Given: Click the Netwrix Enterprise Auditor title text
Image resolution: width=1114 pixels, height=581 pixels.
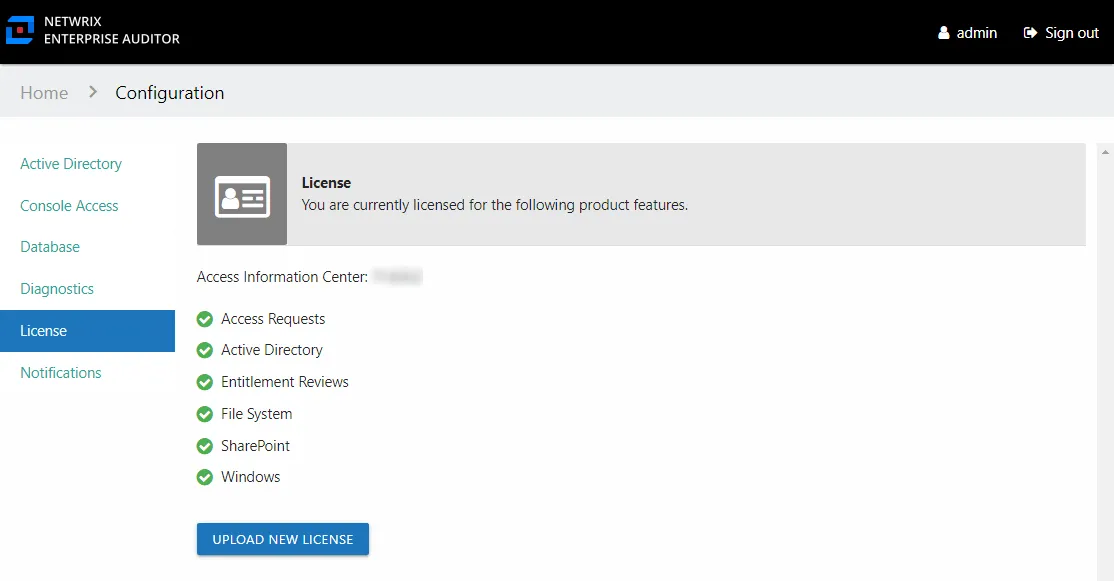Looking at the screenshot, I should tap(112, 31).
